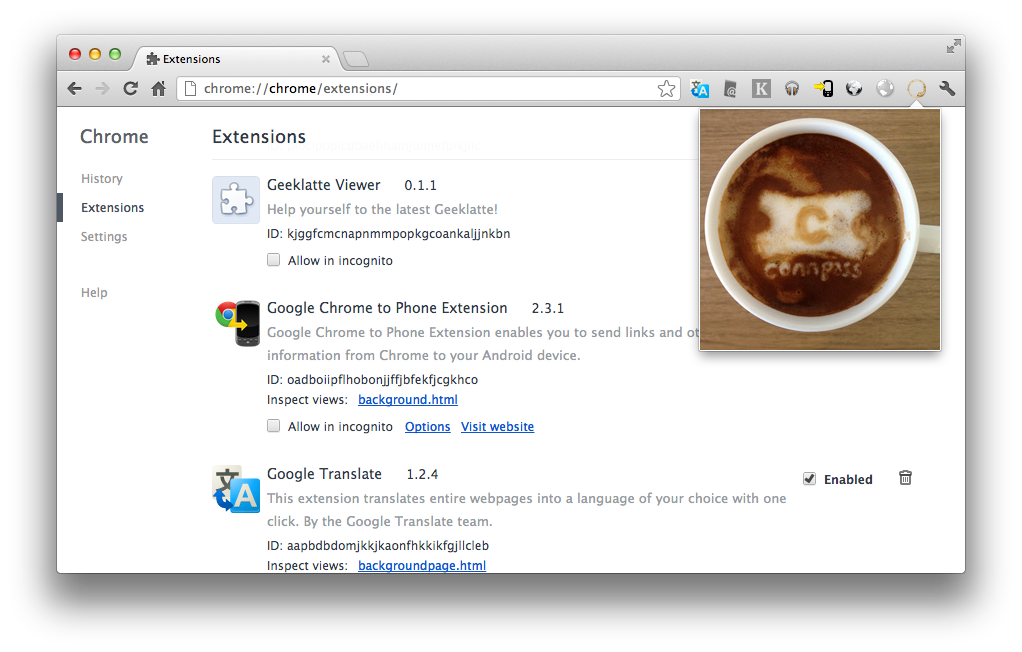Open the gray @ page extension icon
This screenshot has height=652, width=1022.
[x=730, y=89]
